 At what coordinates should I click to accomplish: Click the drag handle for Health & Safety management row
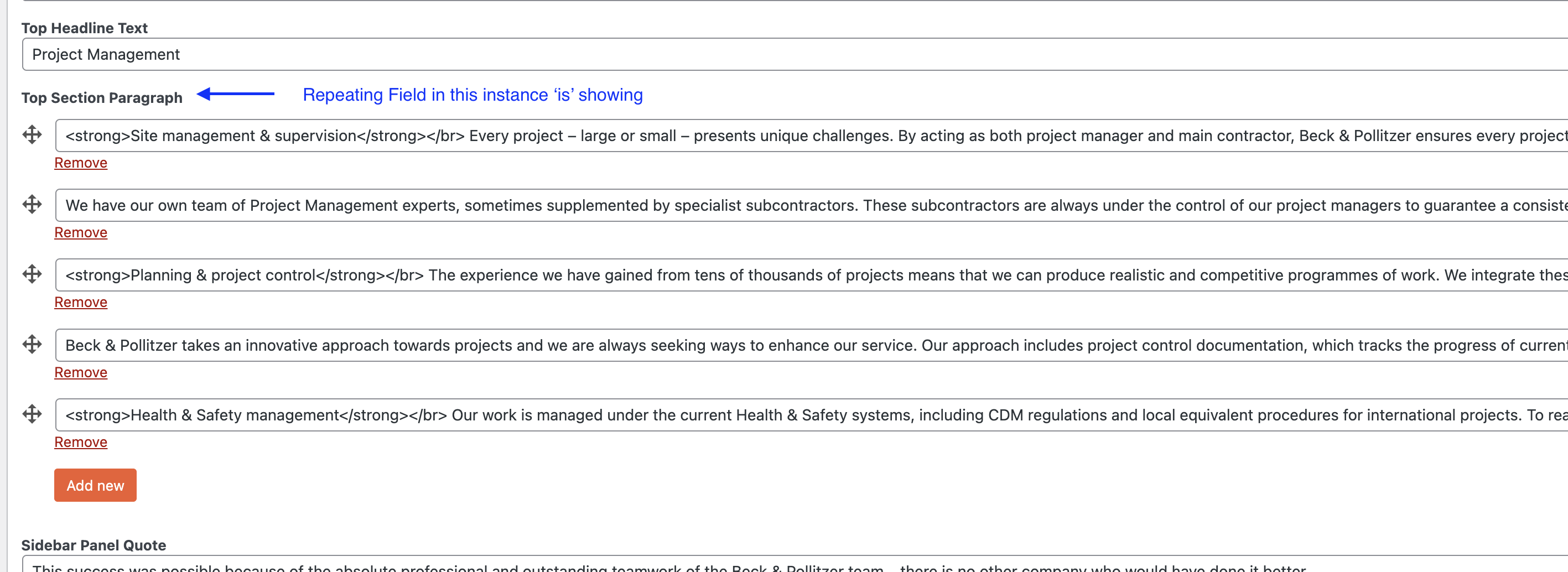click(x=32, y=414)
